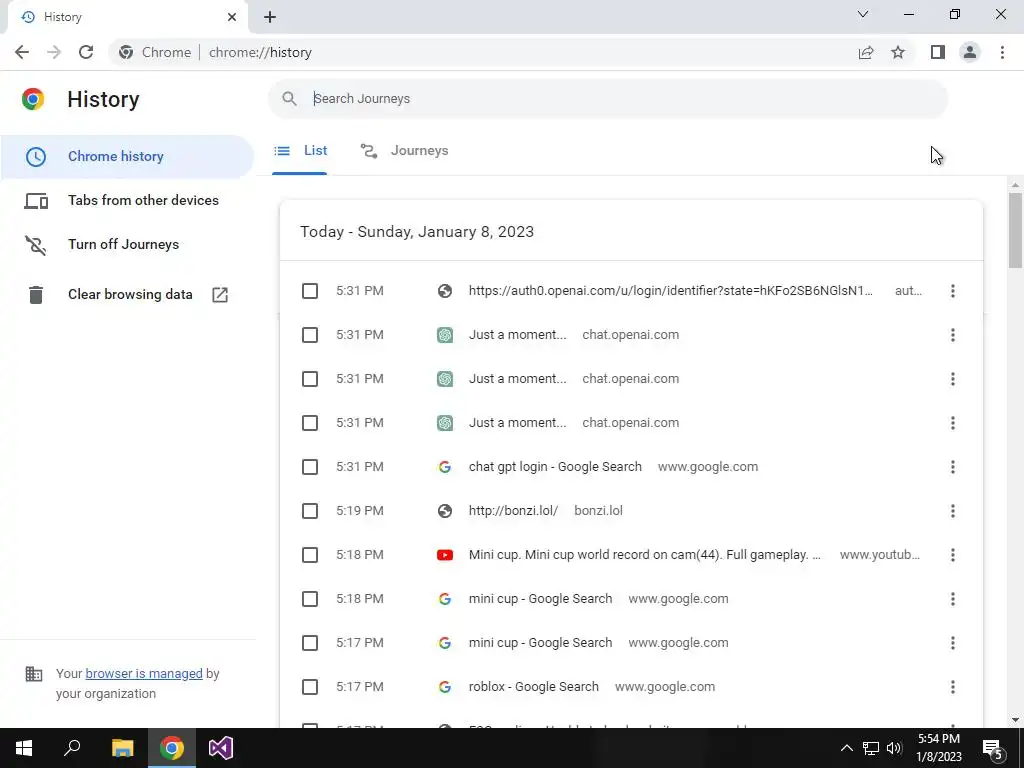Open actions menu for second Just a moment entry
This screenshot has height=768, width=1024.
(953, 379)
